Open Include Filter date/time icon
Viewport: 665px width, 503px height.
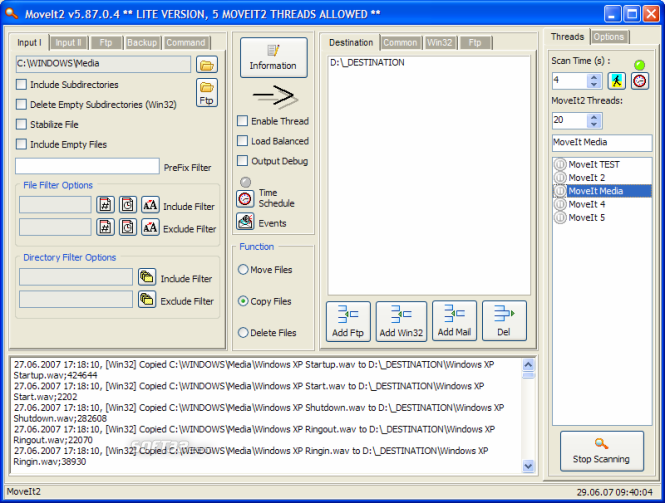[128, 205]
